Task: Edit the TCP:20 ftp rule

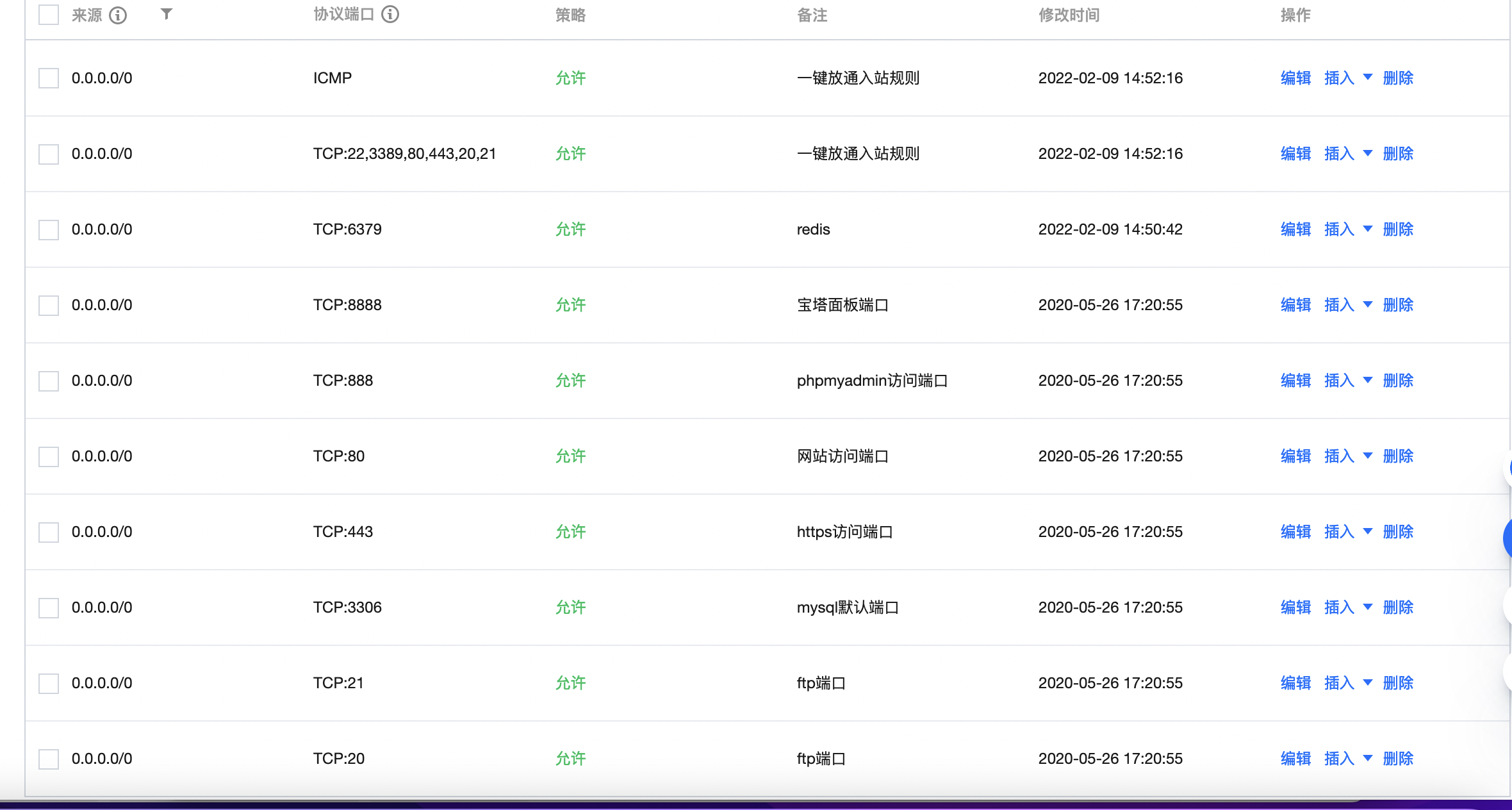Action: pos(1295,759)
